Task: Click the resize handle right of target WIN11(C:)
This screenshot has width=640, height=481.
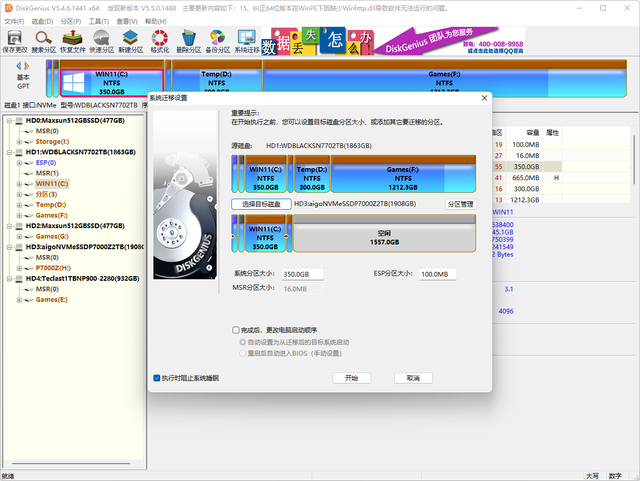Action: coord(286,236)
